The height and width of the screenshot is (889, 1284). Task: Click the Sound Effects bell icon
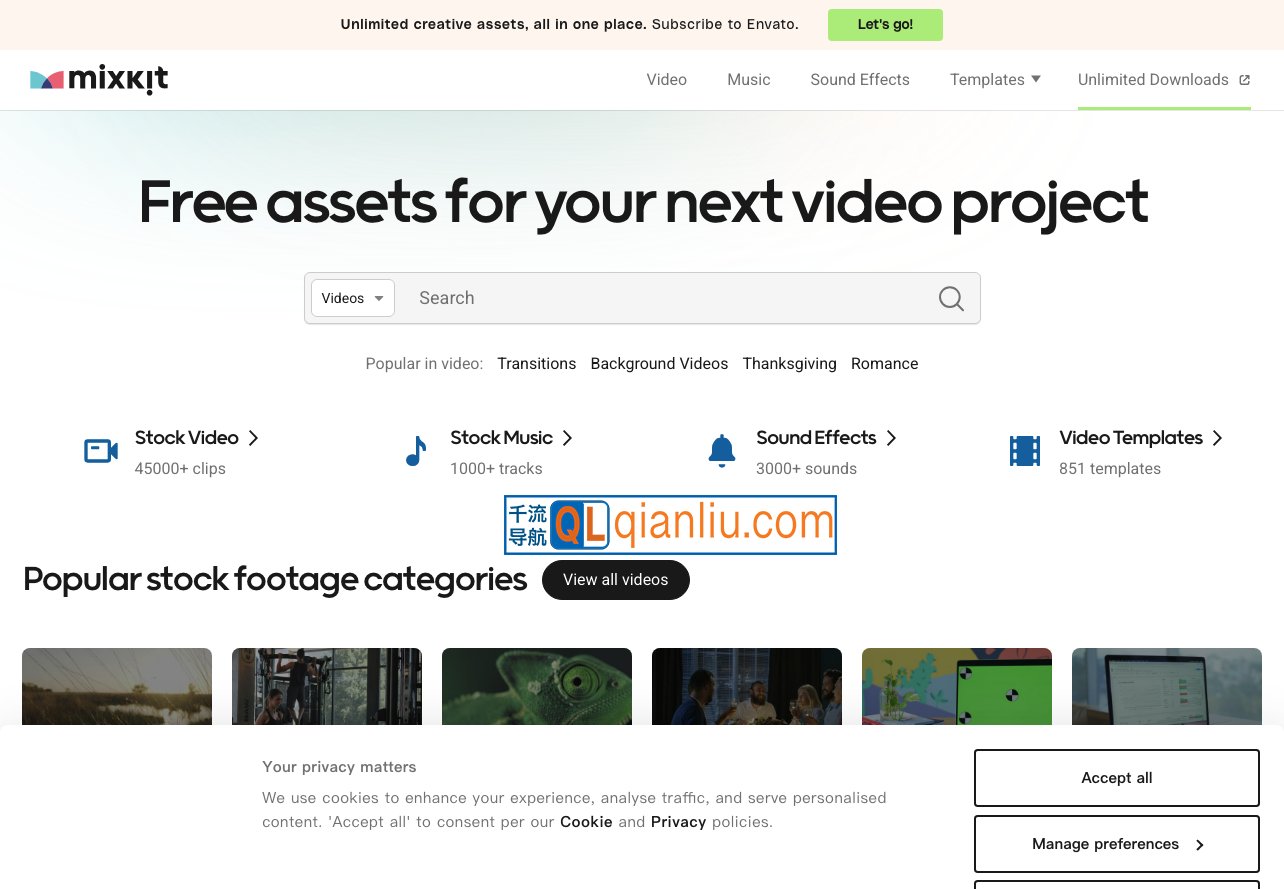pyautogui.click(x=721, y=452)
